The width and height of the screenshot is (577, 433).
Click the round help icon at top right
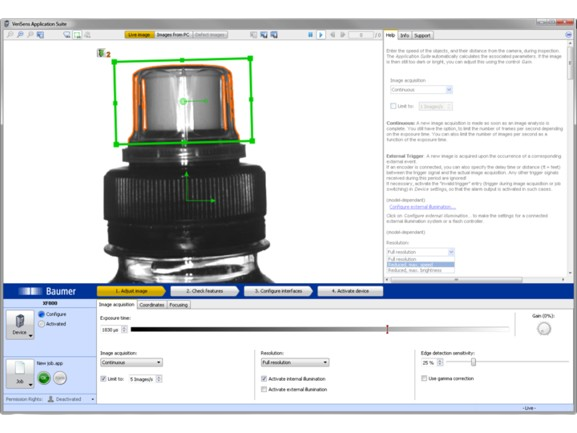click(x=569, y=35)
